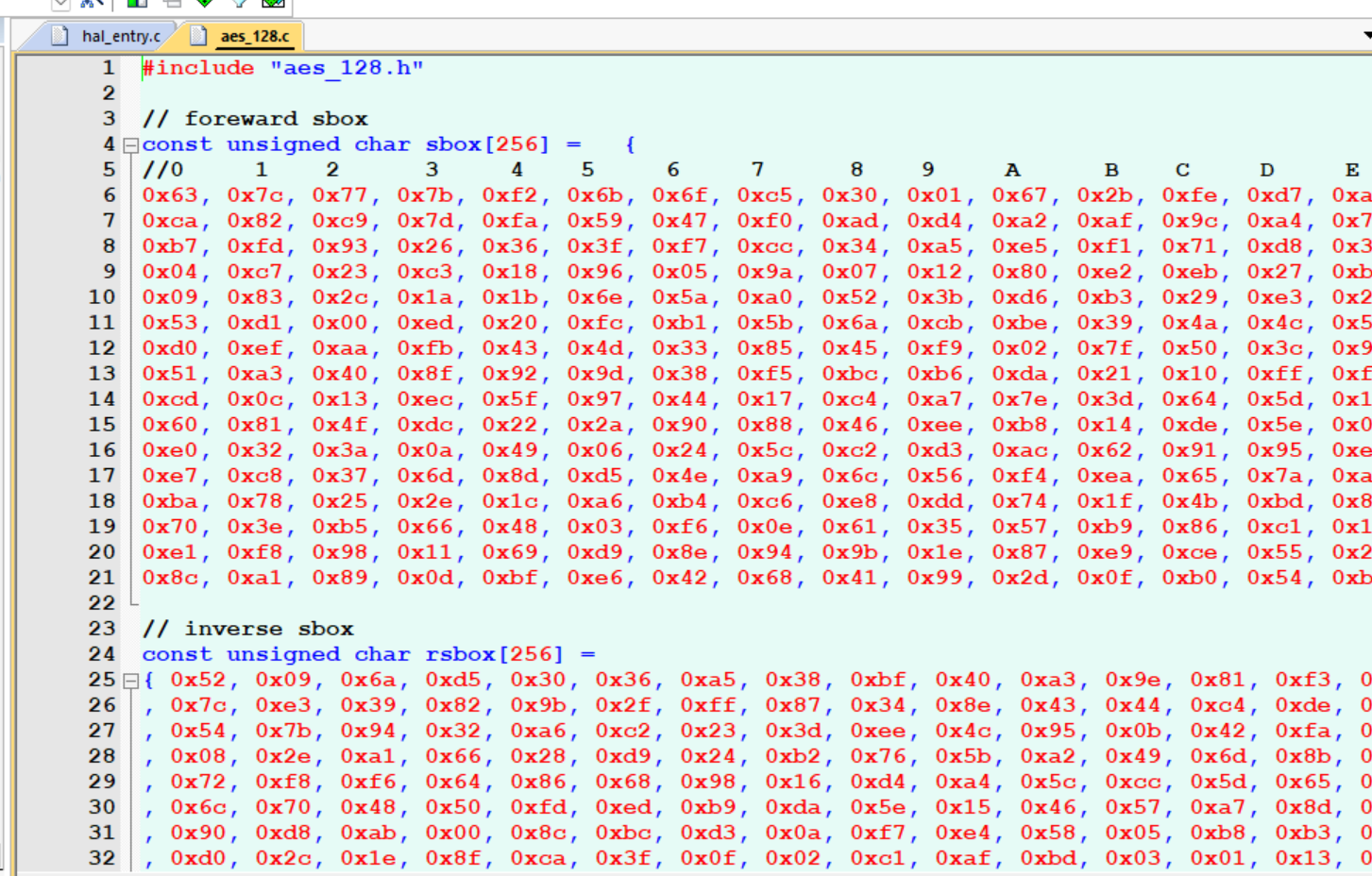Screen dimensions: 1372x876
Task: Click 'const' keyword on line 4
Action: (177, 144)
